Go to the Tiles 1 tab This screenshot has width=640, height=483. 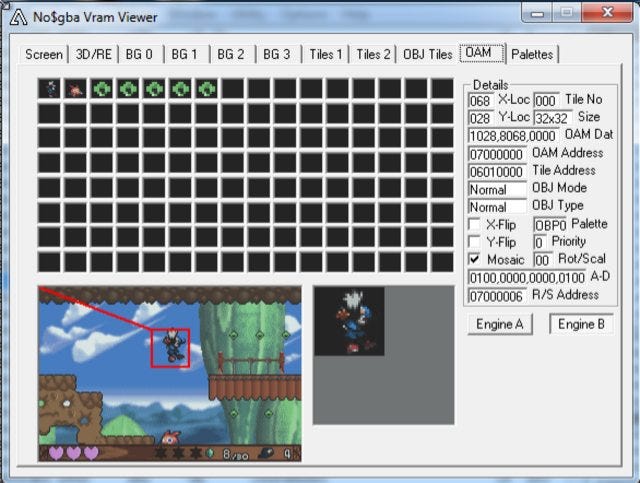click(x=325, y=54)
